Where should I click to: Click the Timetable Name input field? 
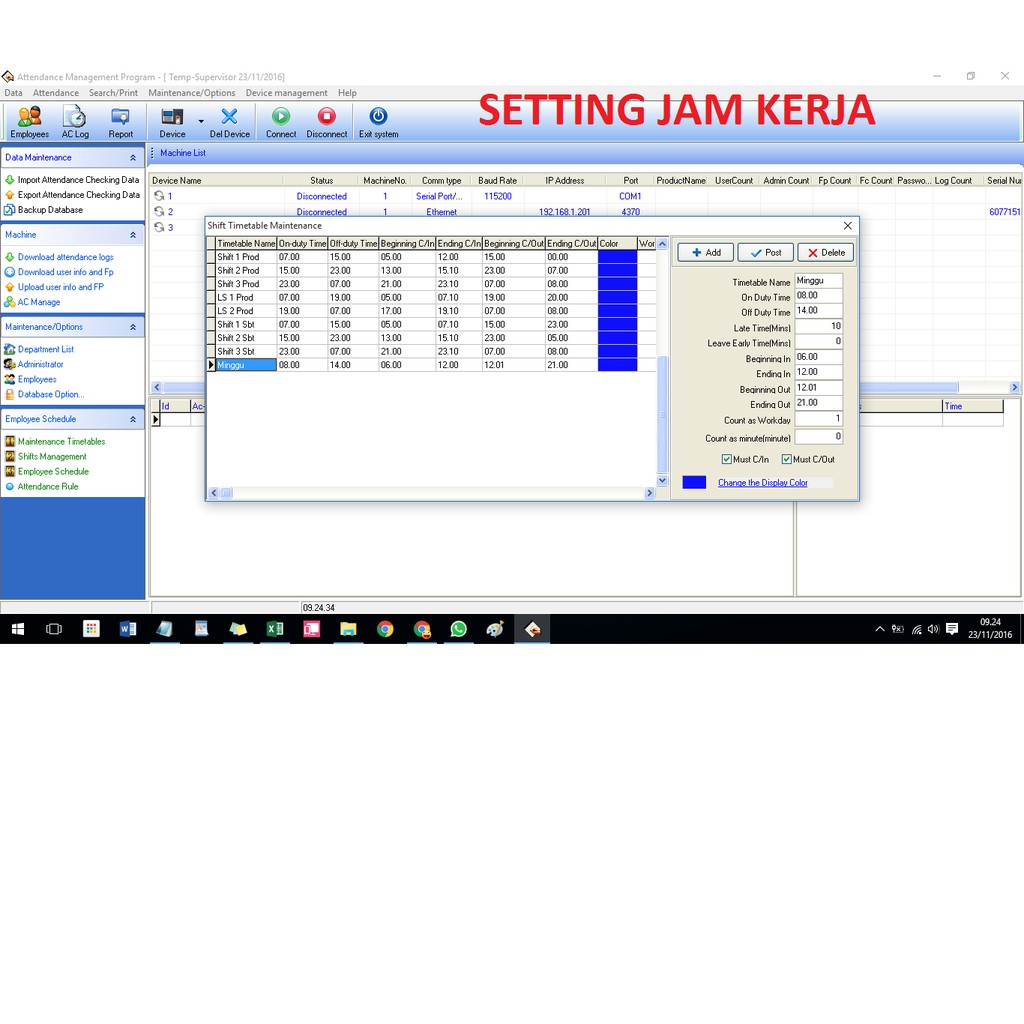tap(818, 281)
